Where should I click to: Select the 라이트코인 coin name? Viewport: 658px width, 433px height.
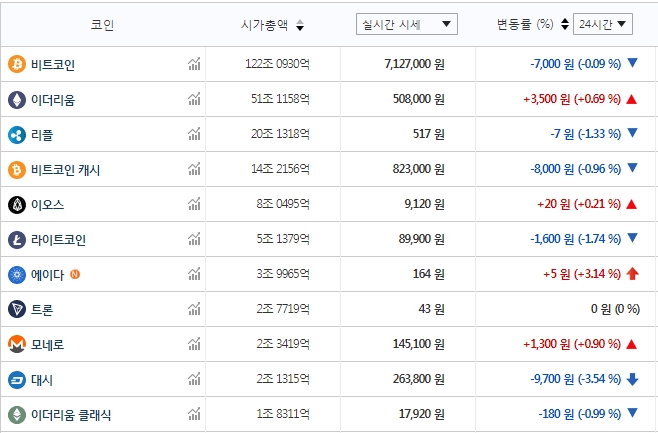click(x=59, y=240)
